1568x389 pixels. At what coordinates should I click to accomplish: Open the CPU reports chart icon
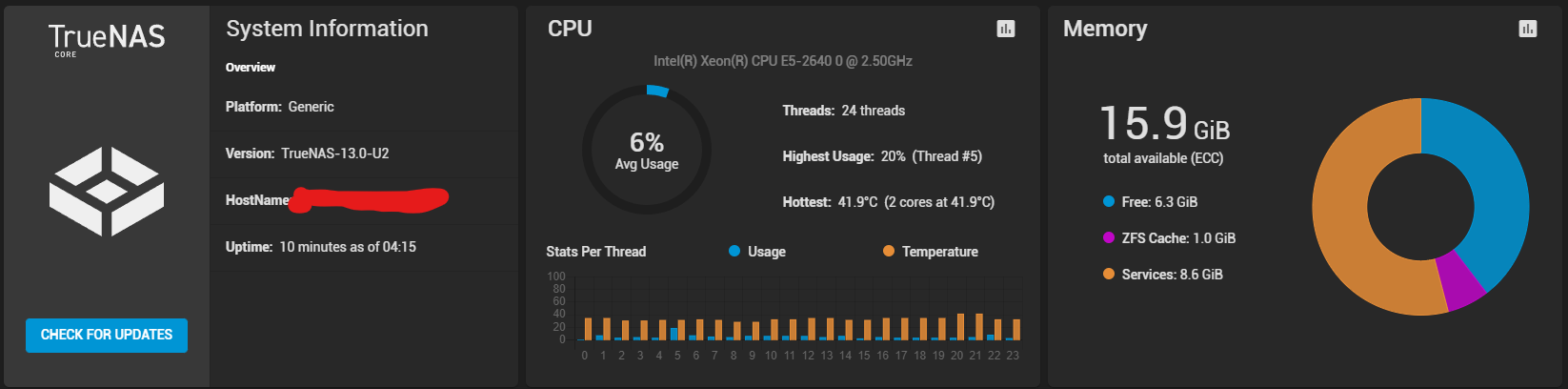click(x=1005, y=30)
